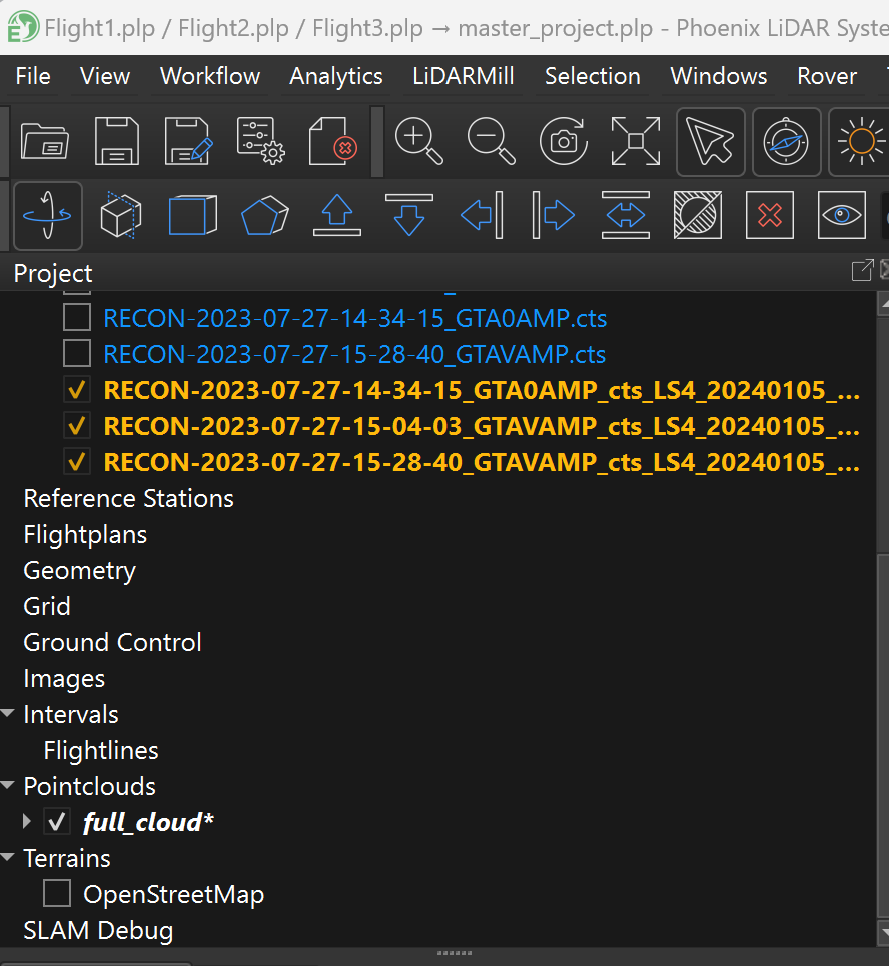Check the RECON-2023-07-27-14-34-15_GTA0AMP.cts checkbox
The height and width of the screenshot is (966, 890).
click(x=77, y=318)
